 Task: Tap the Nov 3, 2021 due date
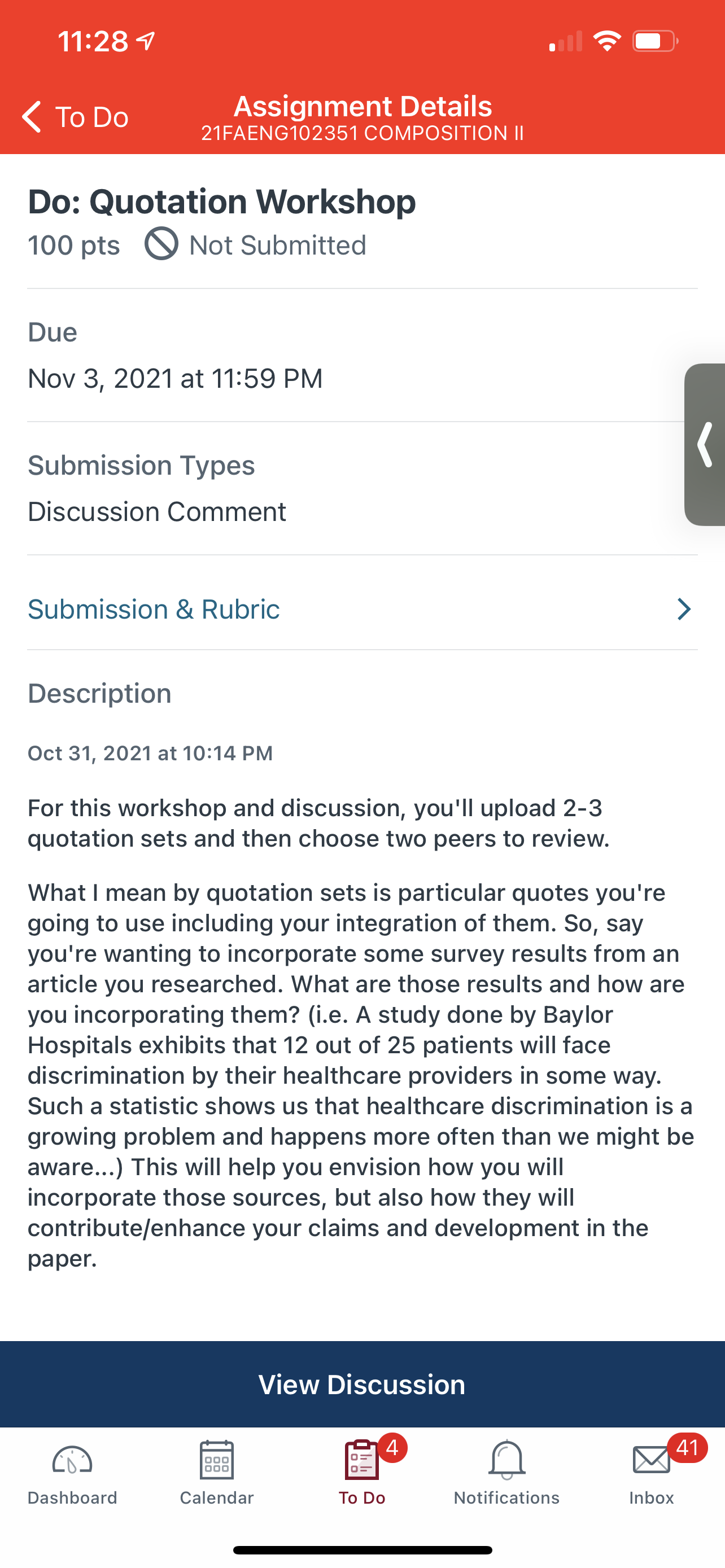click(175, 378)
